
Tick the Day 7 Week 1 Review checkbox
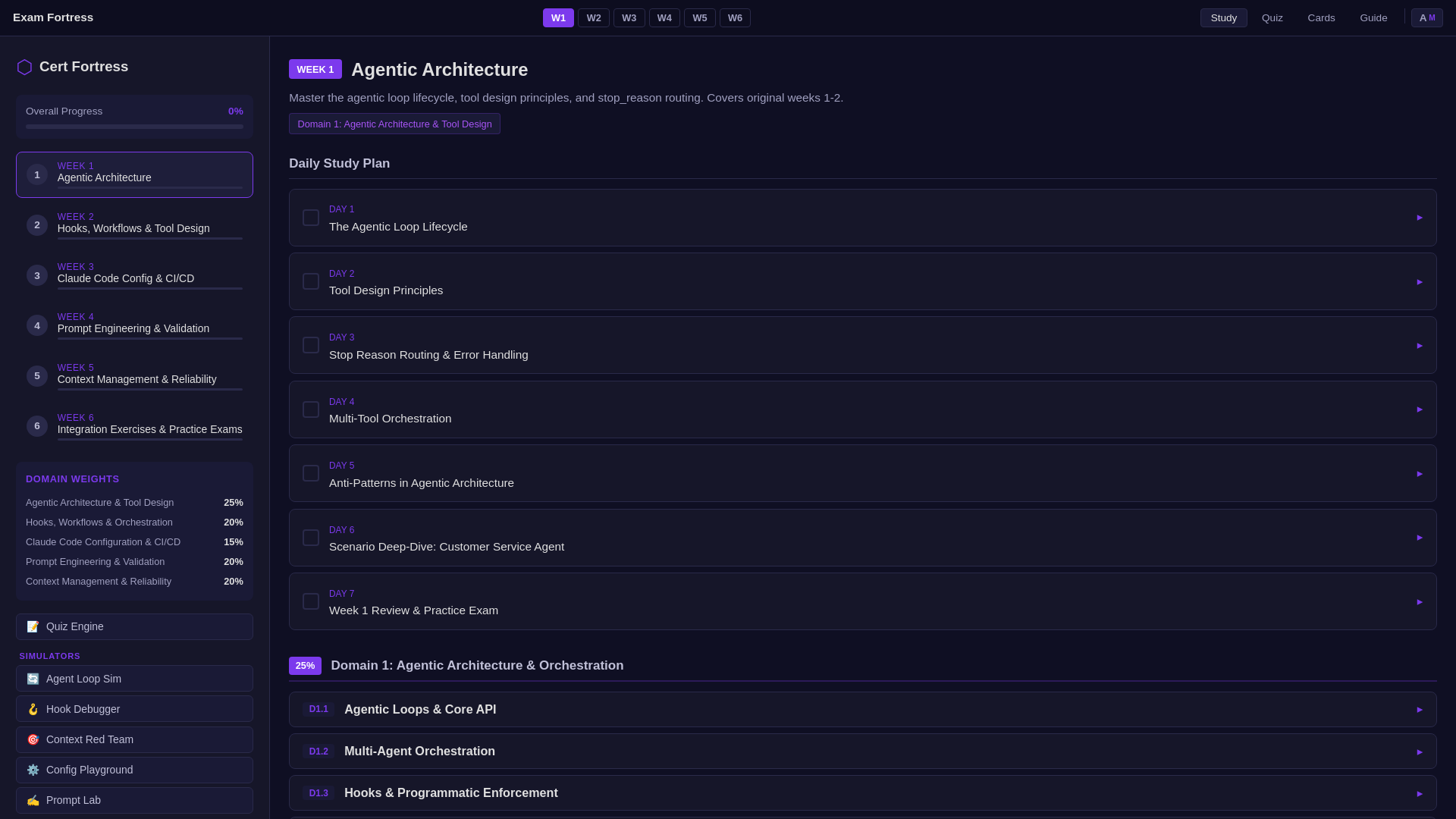tap(311, 602)
